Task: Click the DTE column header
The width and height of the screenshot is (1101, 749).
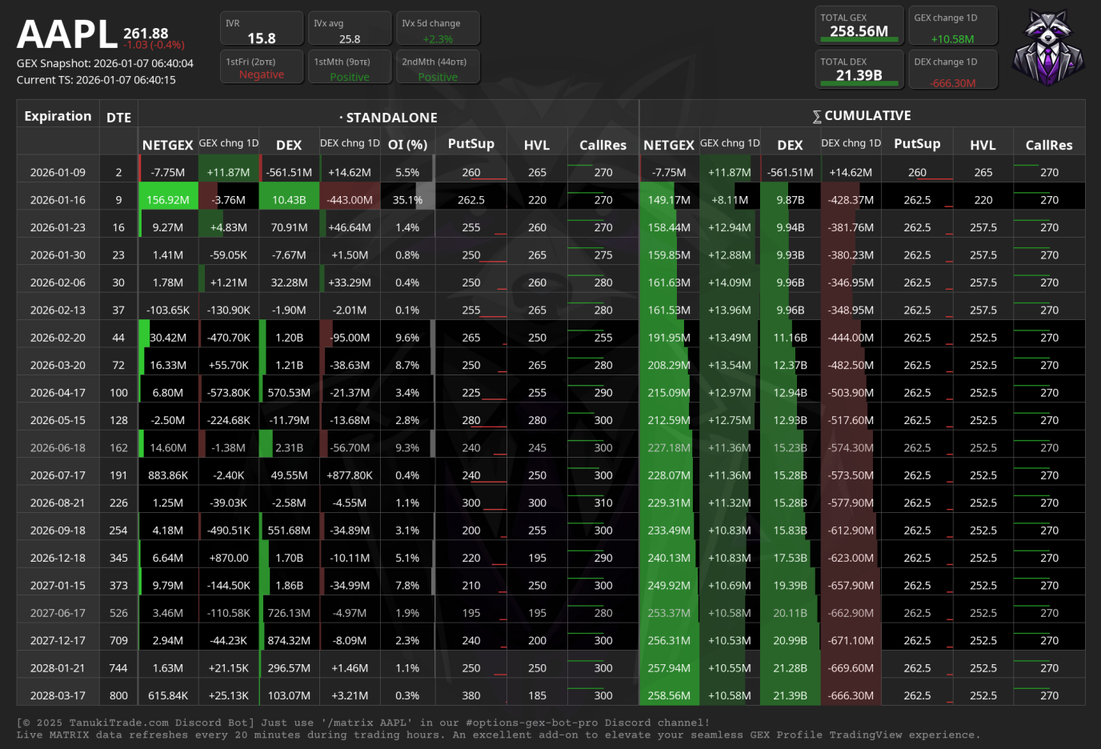Action: (x=119, y=117)
